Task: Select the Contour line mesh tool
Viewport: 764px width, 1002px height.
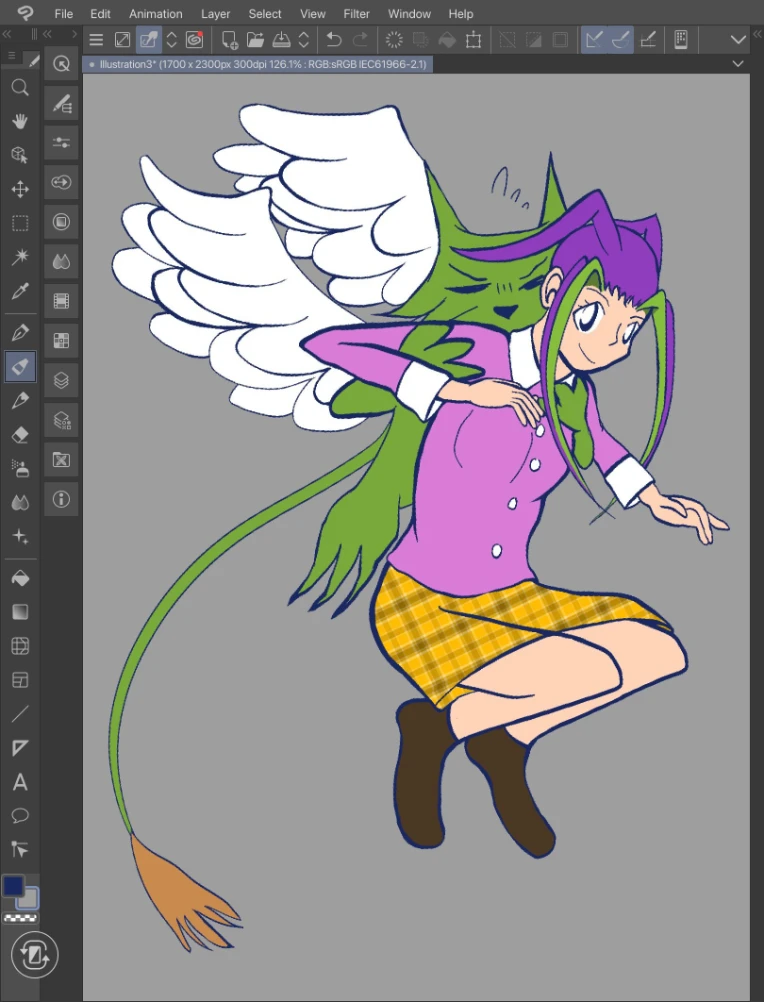Action: click(x=20, y=646)
